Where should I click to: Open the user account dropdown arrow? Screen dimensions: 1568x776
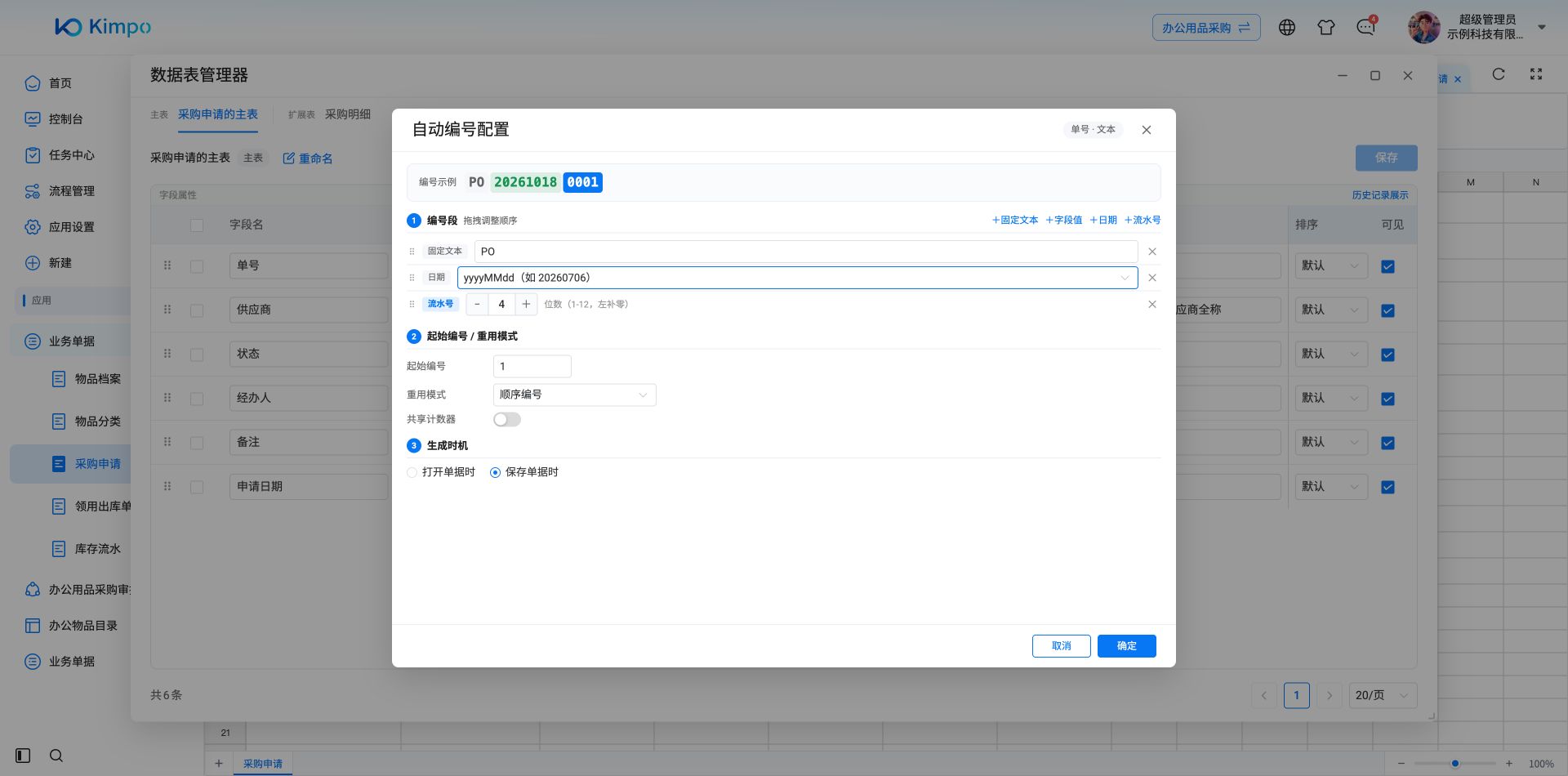tap(1542, 28)
